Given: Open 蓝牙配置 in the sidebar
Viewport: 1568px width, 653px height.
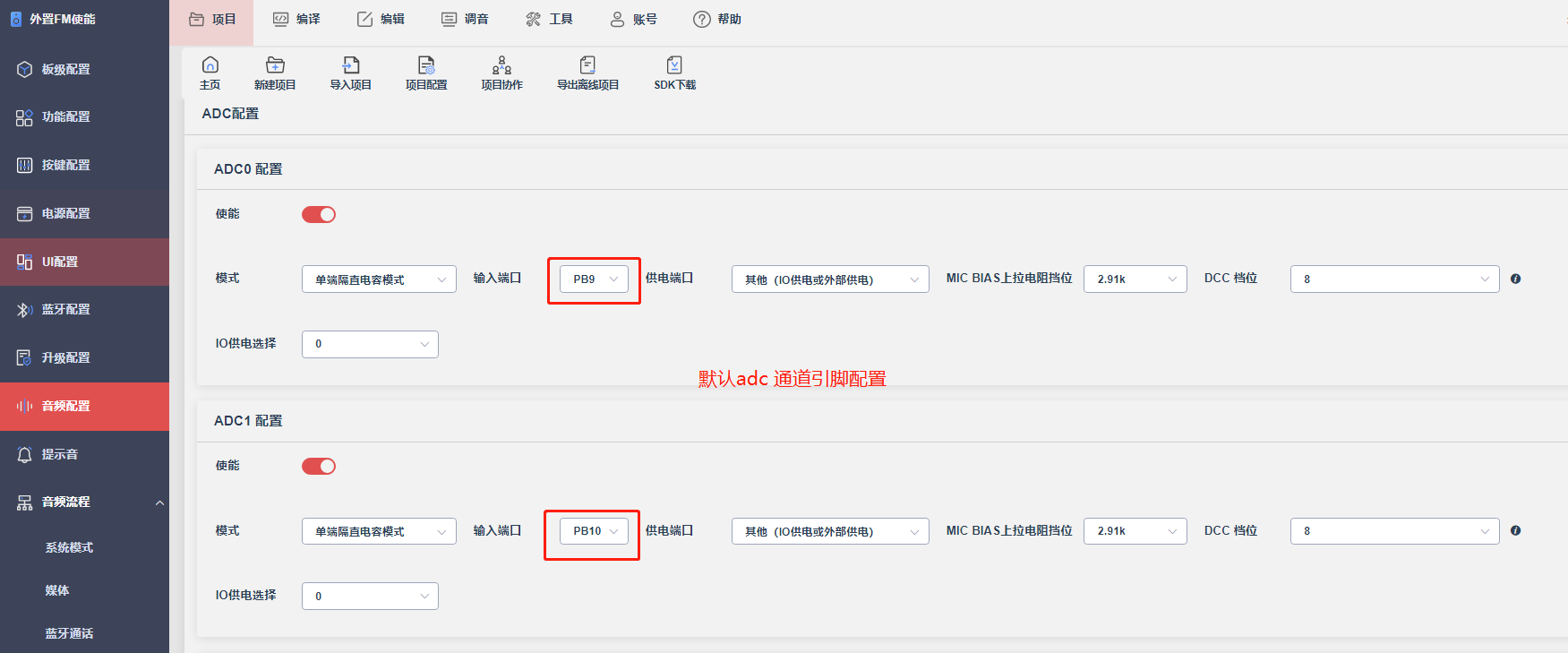Looking at the screenshot, I should tap(84, 309).
